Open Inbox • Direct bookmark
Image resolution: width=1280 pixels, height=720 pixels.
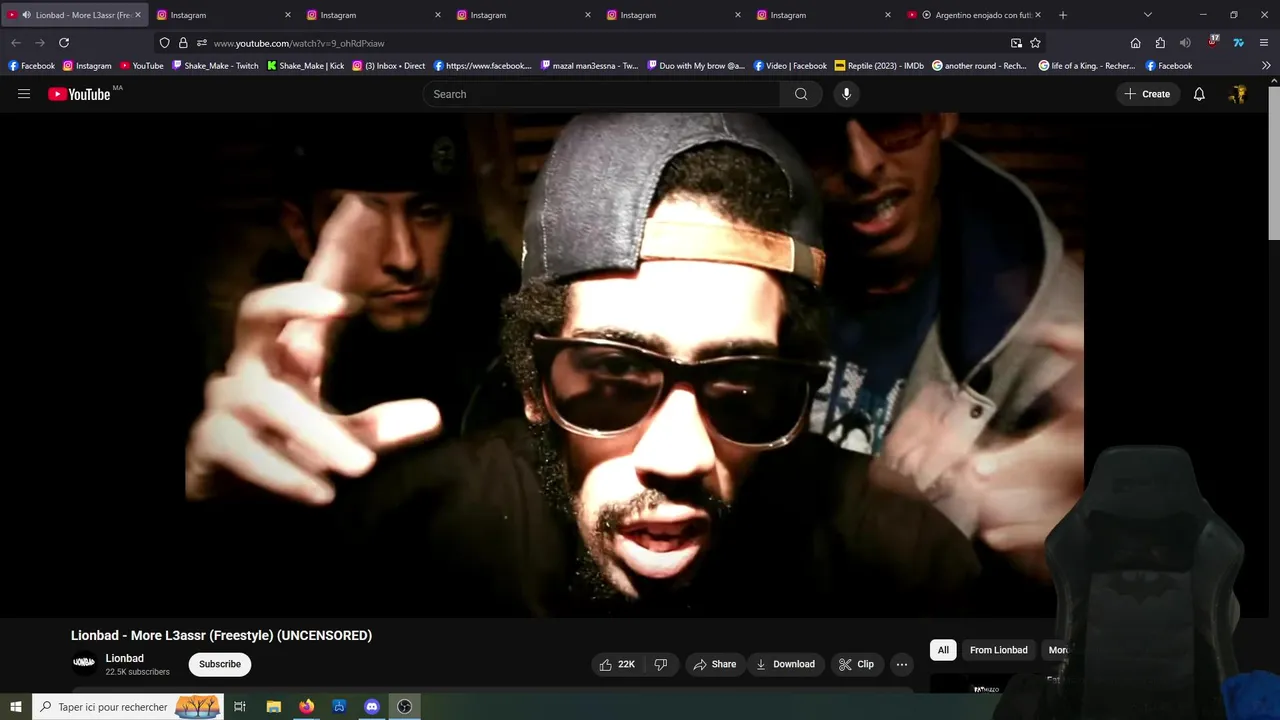pyautogui.click(x=389, y=66)
